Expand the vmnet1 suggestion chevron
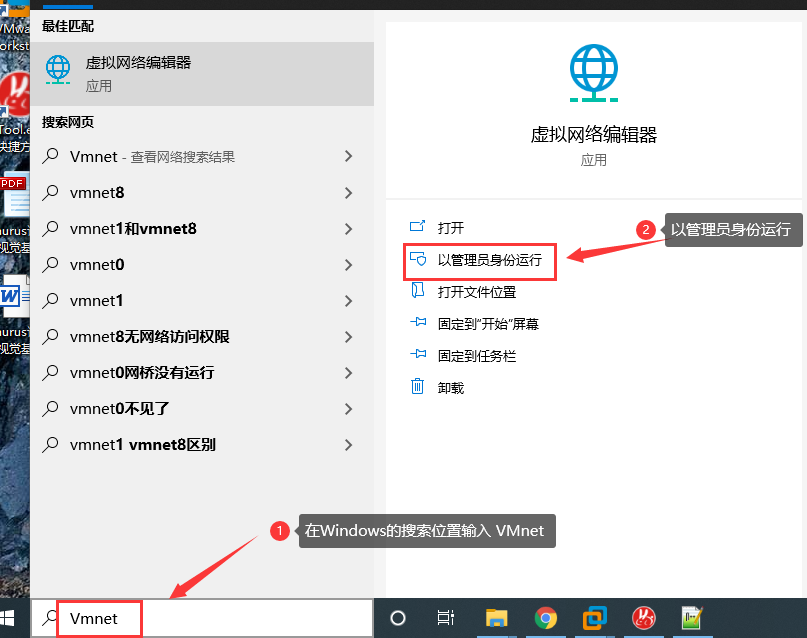Viewport: 807px width, 638px height. pos(348,301)
